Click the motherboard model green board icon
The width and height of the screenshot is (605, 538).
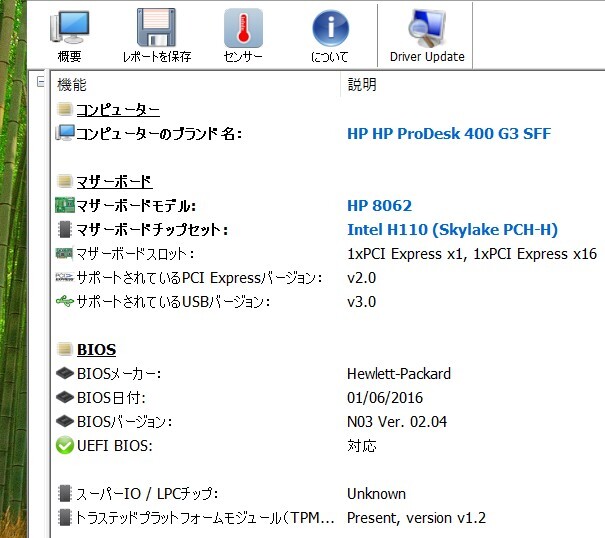64,205
